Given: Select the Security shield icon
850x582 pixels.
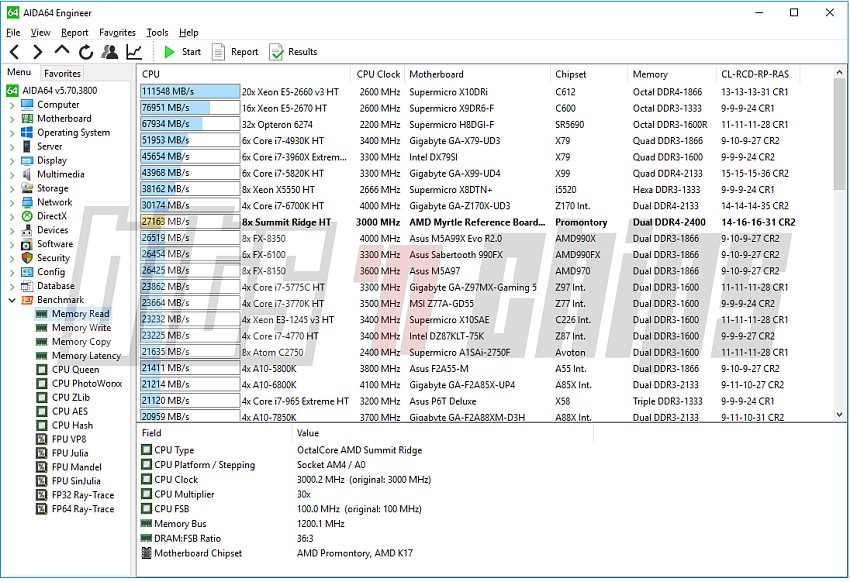Looking at the screenshot, I should 27,258.
